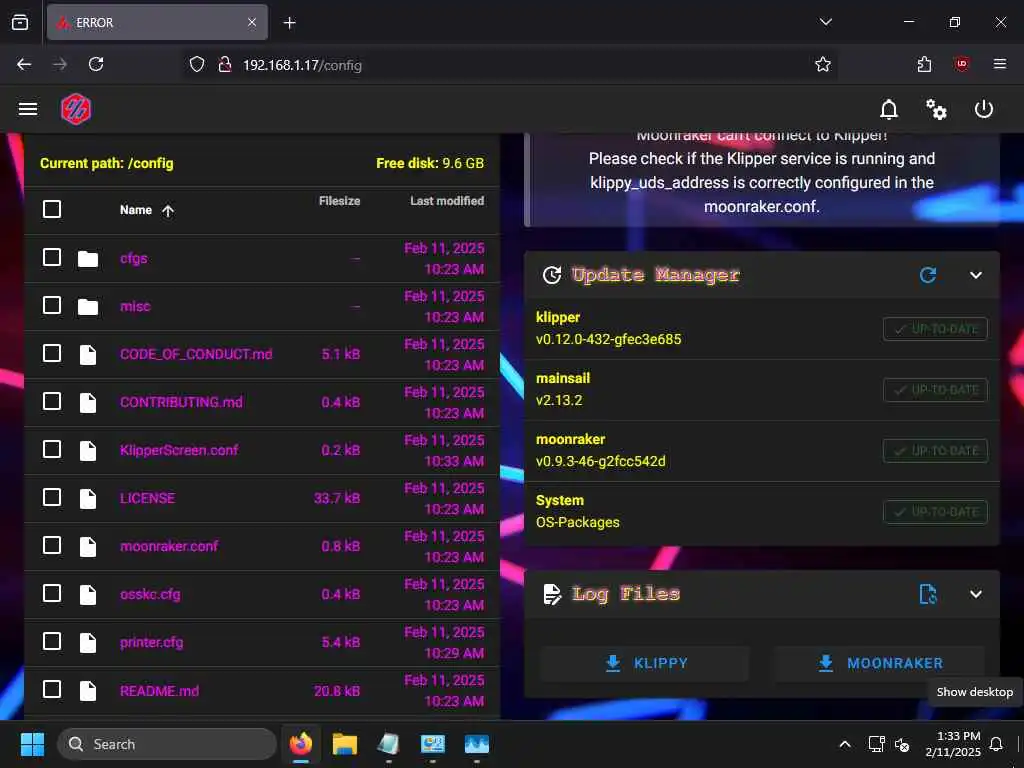
Task: Download the KLIPPY log
Action: pyautogui.click(x=645, y=664)
